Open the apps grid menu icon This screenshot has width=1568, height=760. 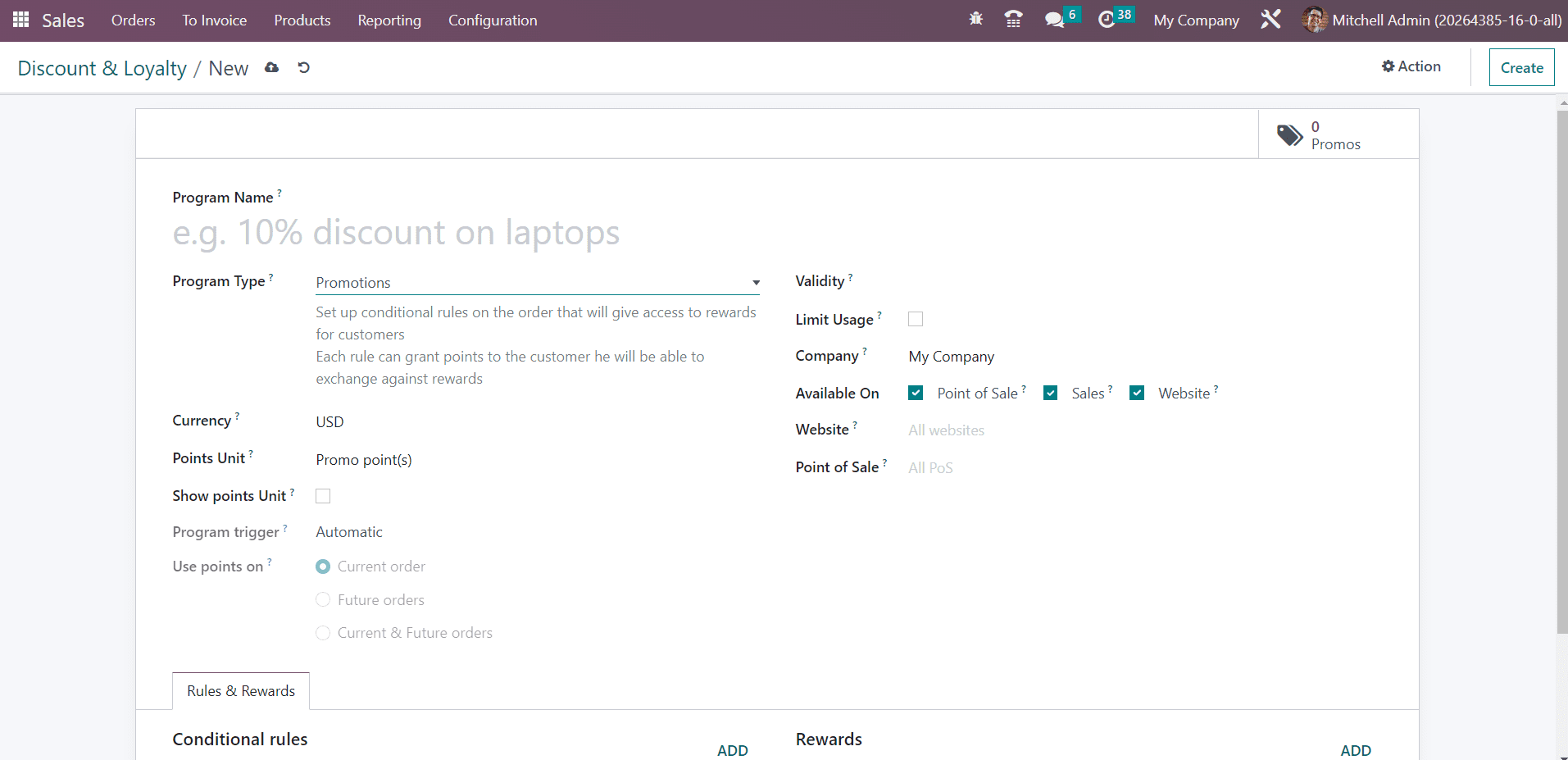[20, 20]
